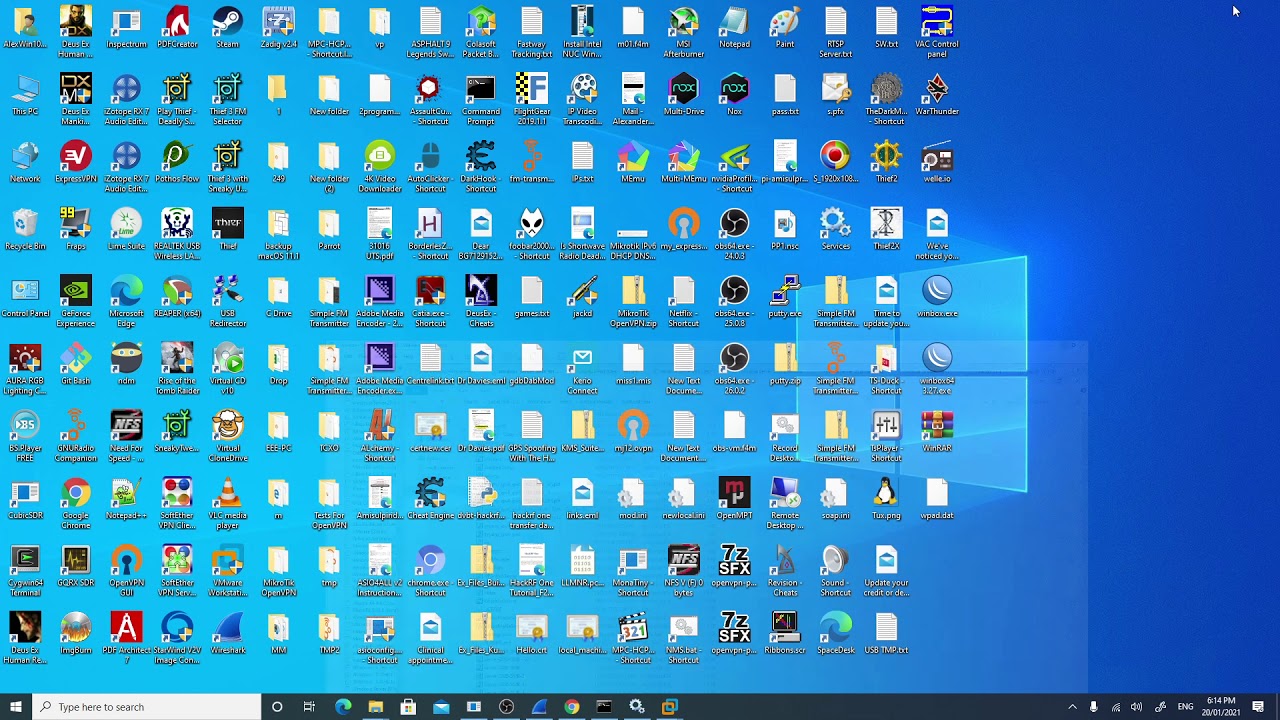Select the Cheat Engine desktop icon

[x=430, y=499]
